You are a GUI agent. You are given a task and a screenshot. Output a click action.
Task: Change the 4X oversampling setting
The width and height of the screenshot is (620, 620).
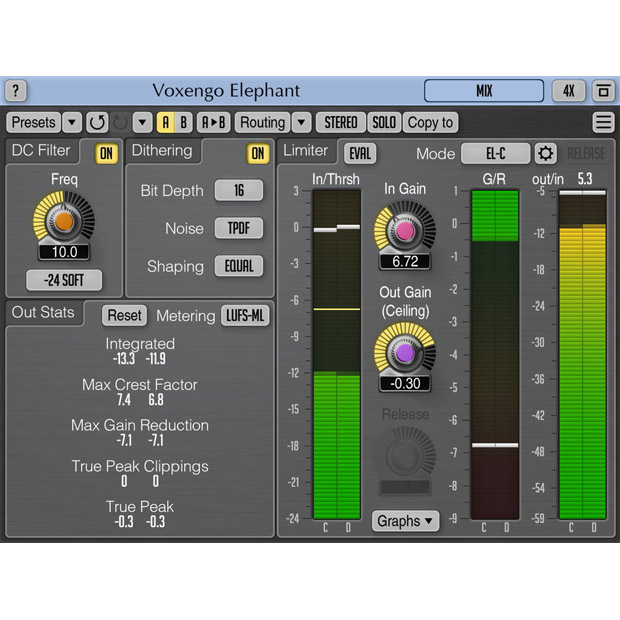click(x=569, y=91)
